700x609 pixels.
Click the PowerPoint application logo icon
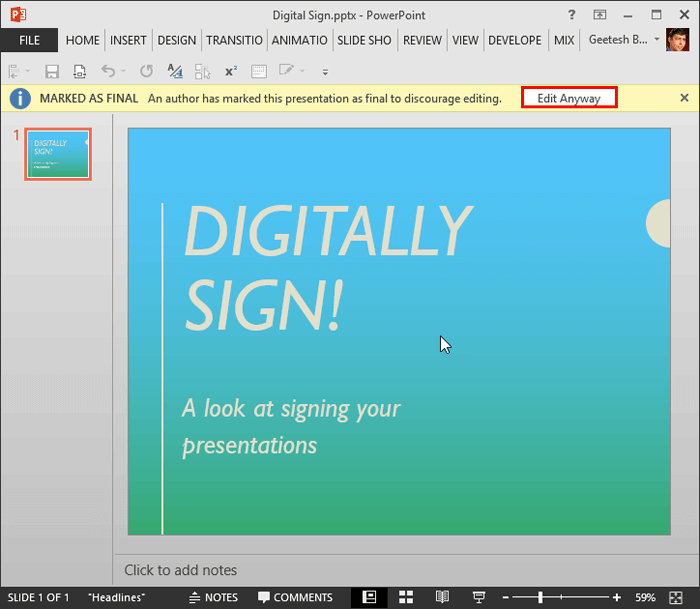point(18,15)
